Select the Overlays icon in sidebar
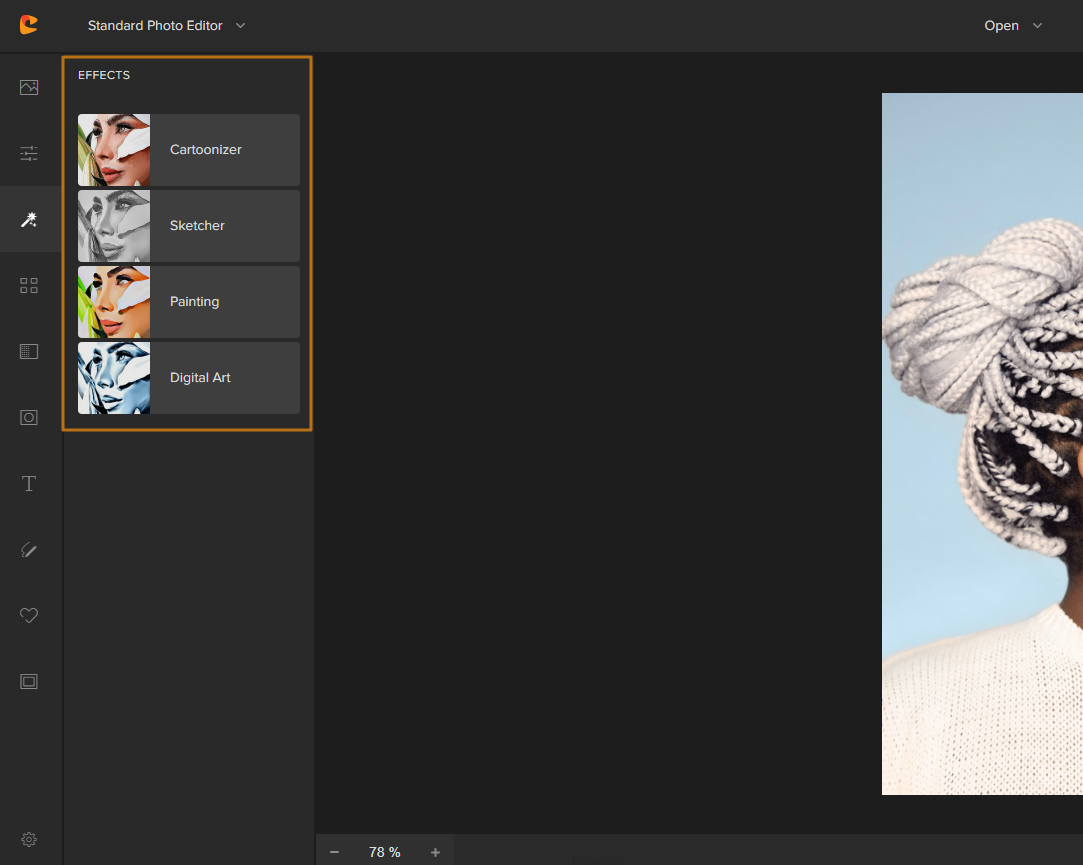This screenshot has height=865, width=1083. coord(29,351)
